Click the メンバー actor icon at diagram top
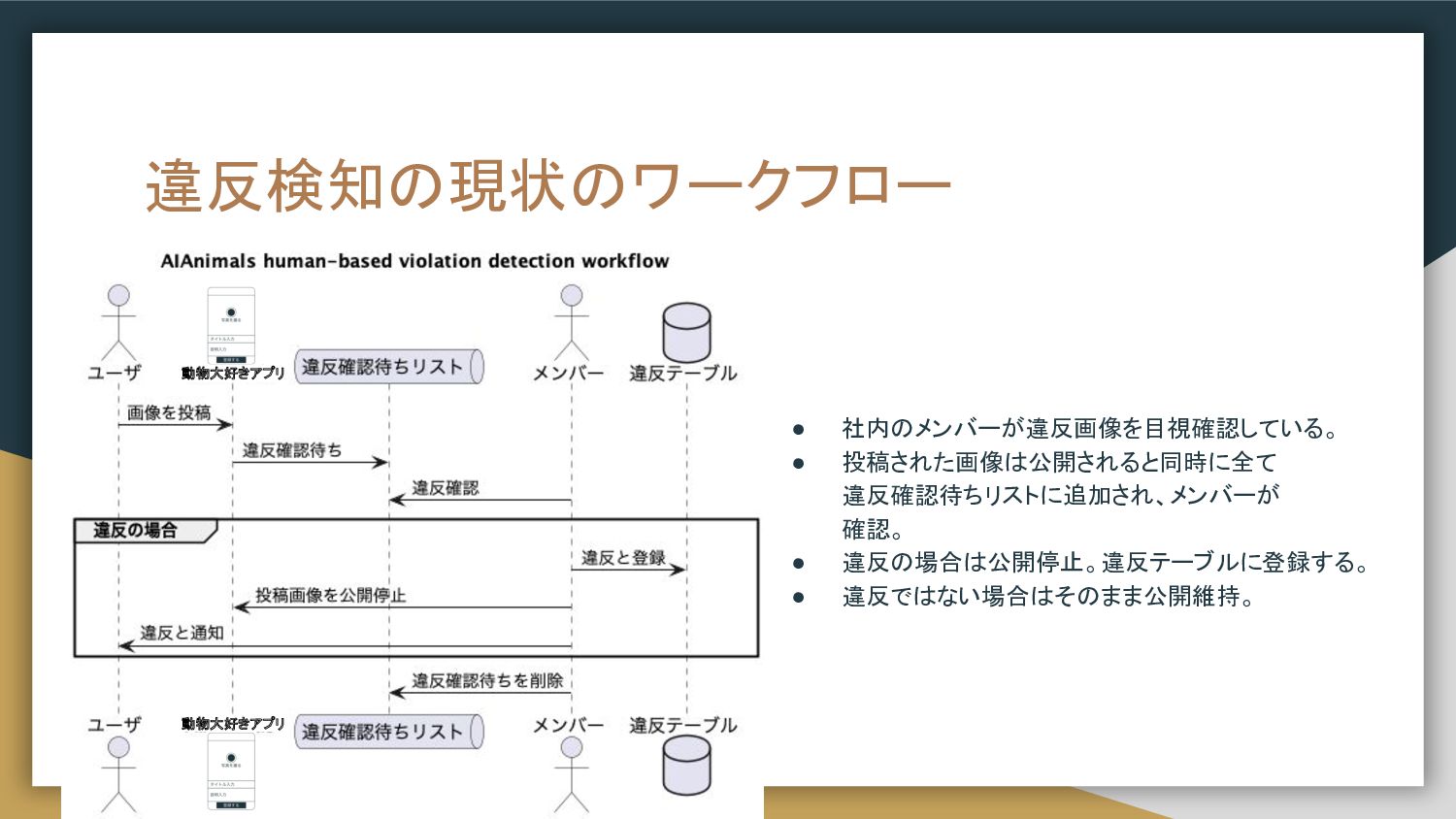1456x819 pixels. [x=572, y=321]
